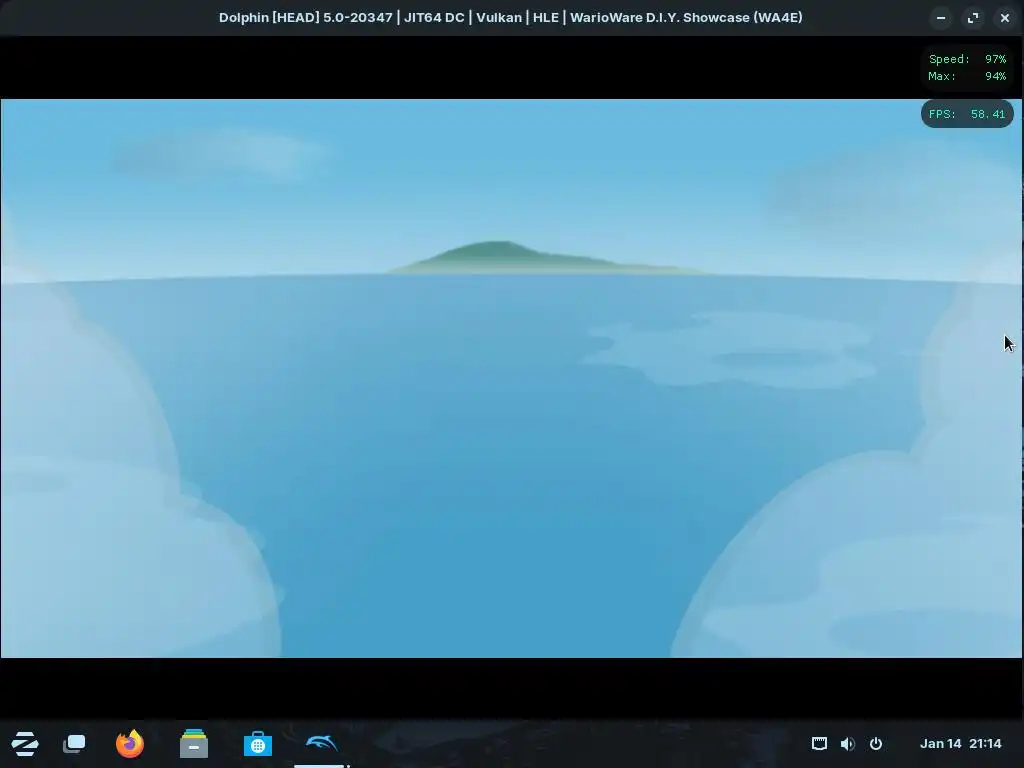The width and height of the screenshot is (1024, 768).
Task: Click the workspace overview taskbar icon
Action: 74,744
